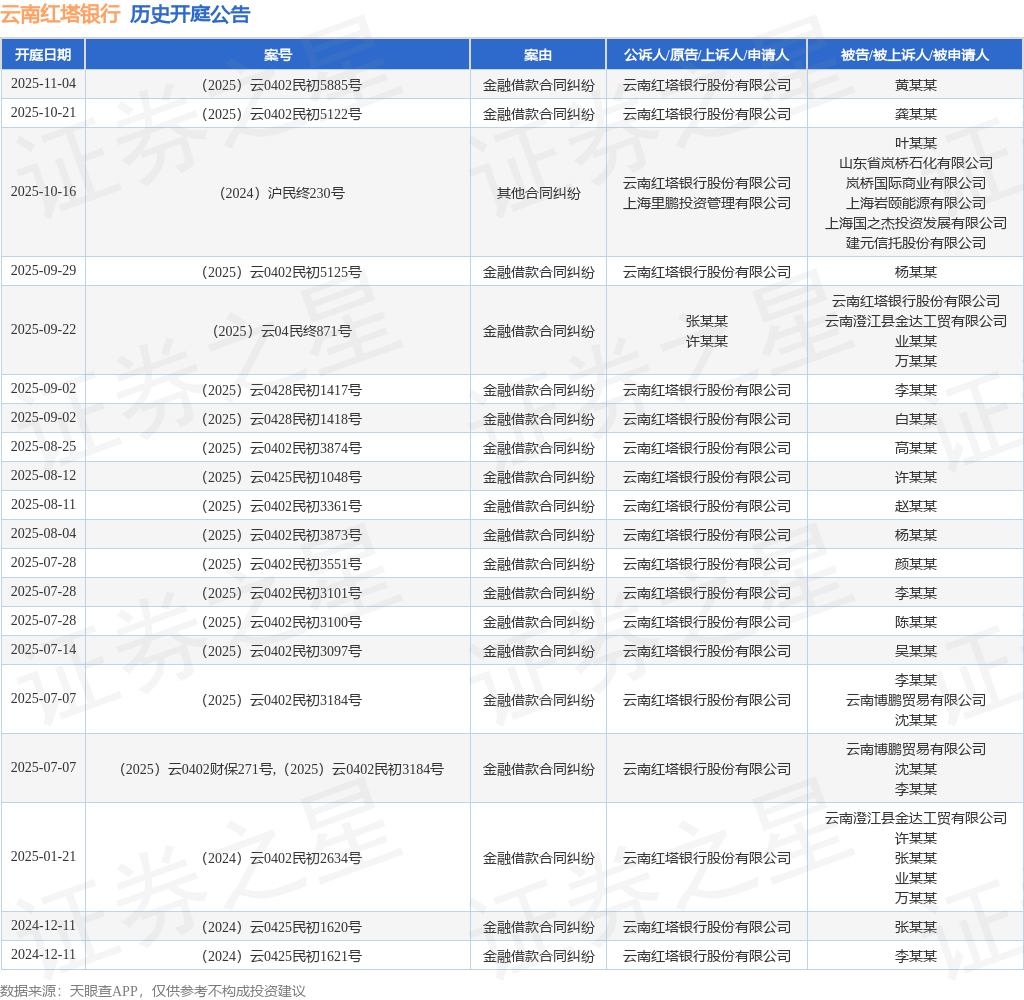Screen dimensions: 1024x1000
Task: Click the defendant 上海岩颐能源有限公司
Action: click(x=916, y=203)
